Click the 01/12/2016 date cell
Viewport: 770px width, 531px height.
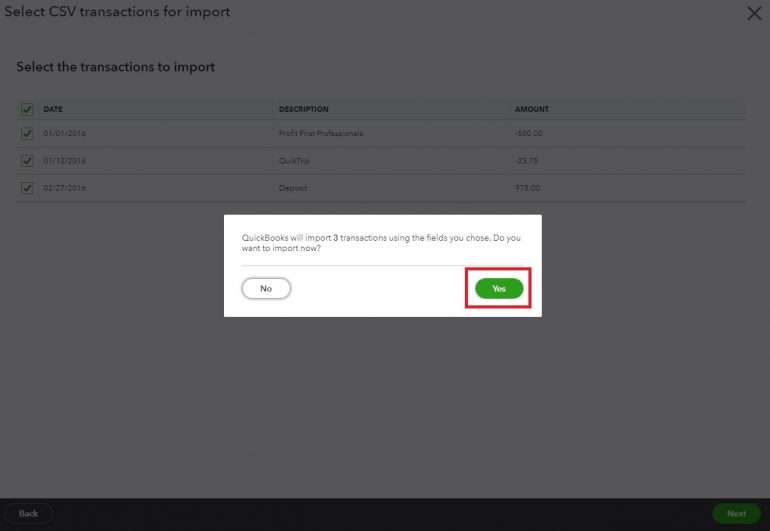coord(64,160)
